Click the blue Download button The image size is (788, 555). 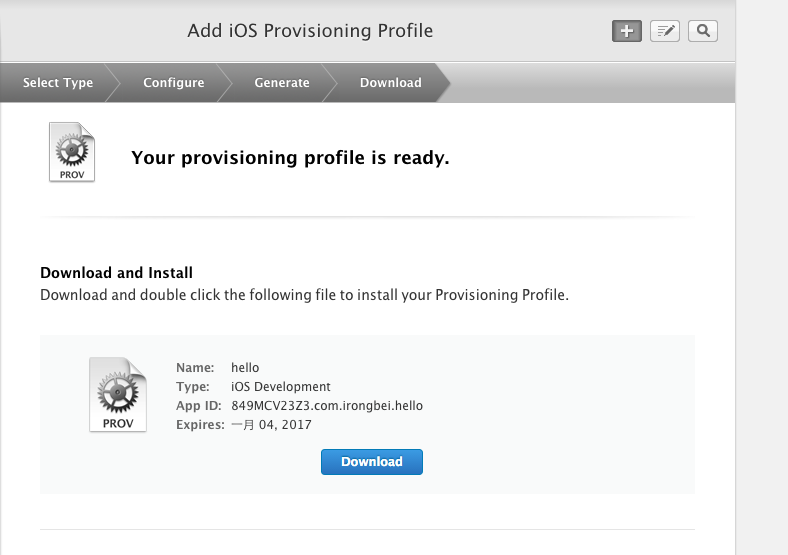(x=372, y=461)
